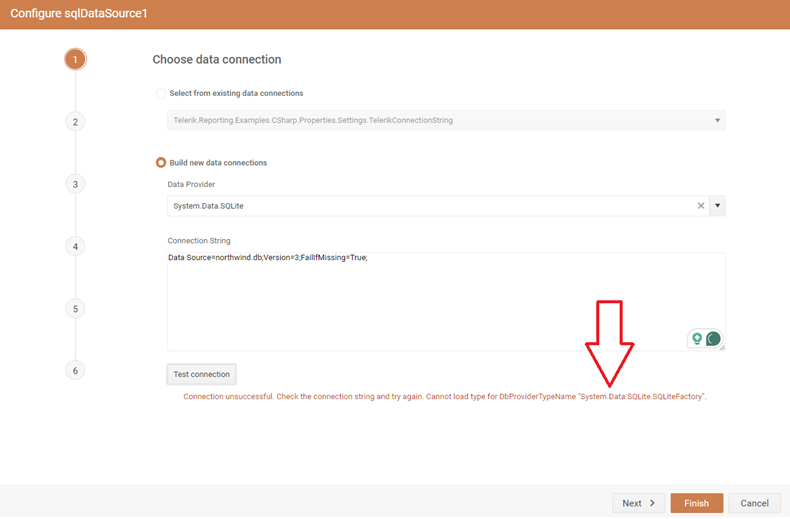The width and height of the screenshot is (790, 519).
Task: Go to wizard step 6
Action: [x=75, y=371]
